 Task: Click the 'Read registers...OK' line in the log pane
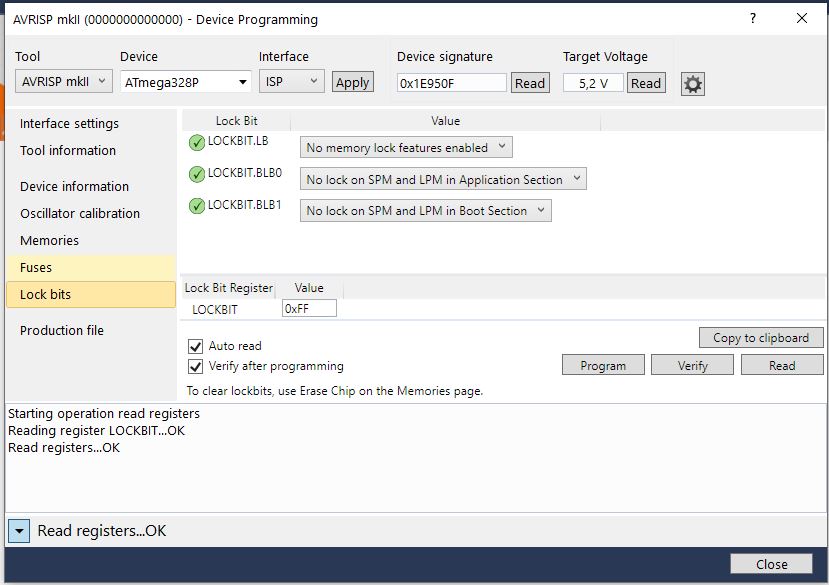[x=64, y=447]
